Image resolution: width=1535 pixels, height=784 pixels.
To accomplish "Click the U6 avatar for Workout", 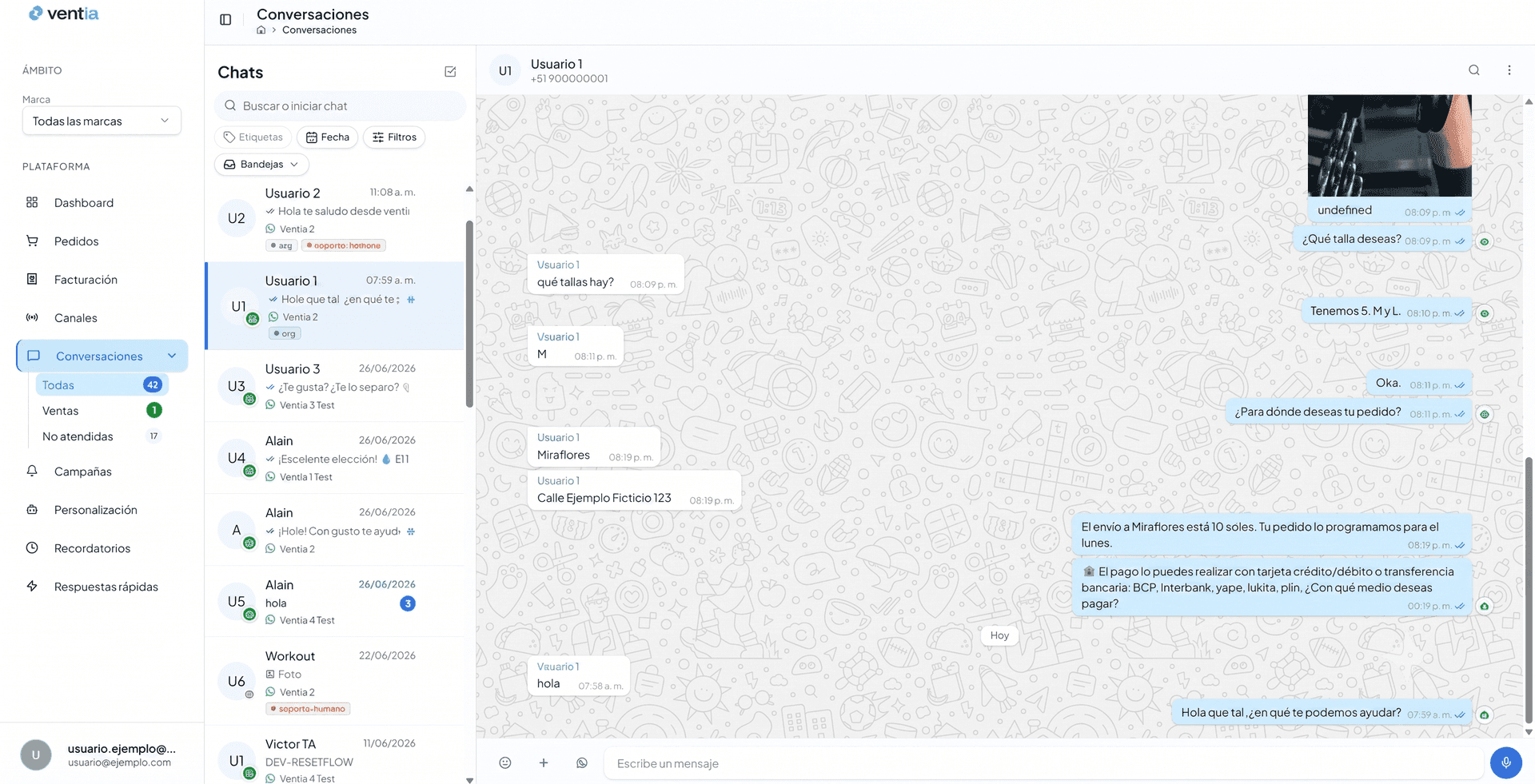I will [237, 682].
